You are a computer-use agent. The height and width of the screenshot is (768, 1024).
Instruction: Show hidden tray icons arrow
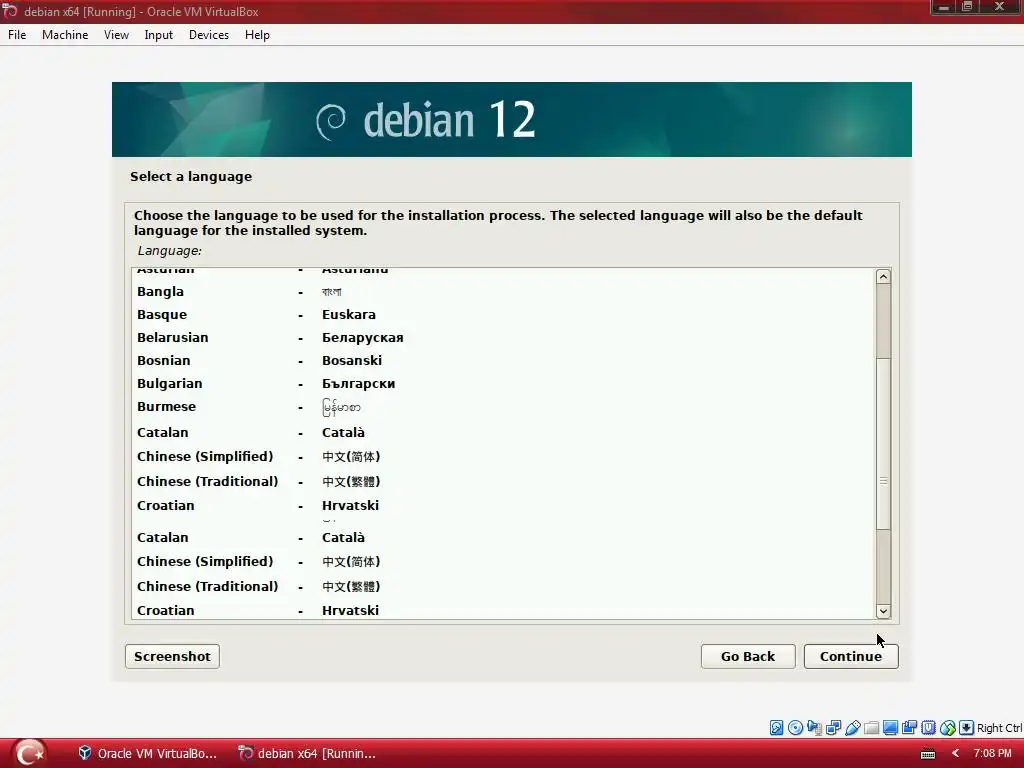[955, 754]
